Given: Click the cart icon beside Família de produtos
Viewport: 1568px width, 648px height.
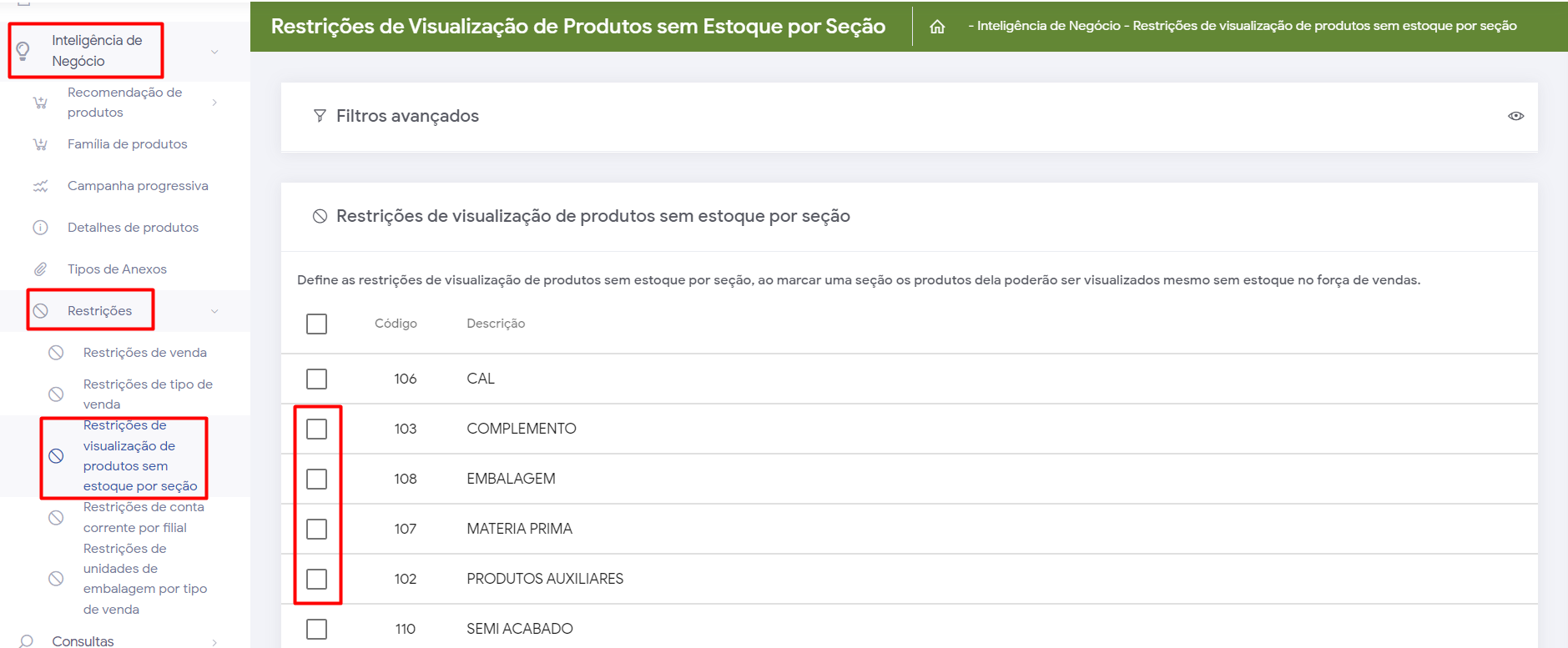Looking at the screenshot, I should (x=40, y=144).
